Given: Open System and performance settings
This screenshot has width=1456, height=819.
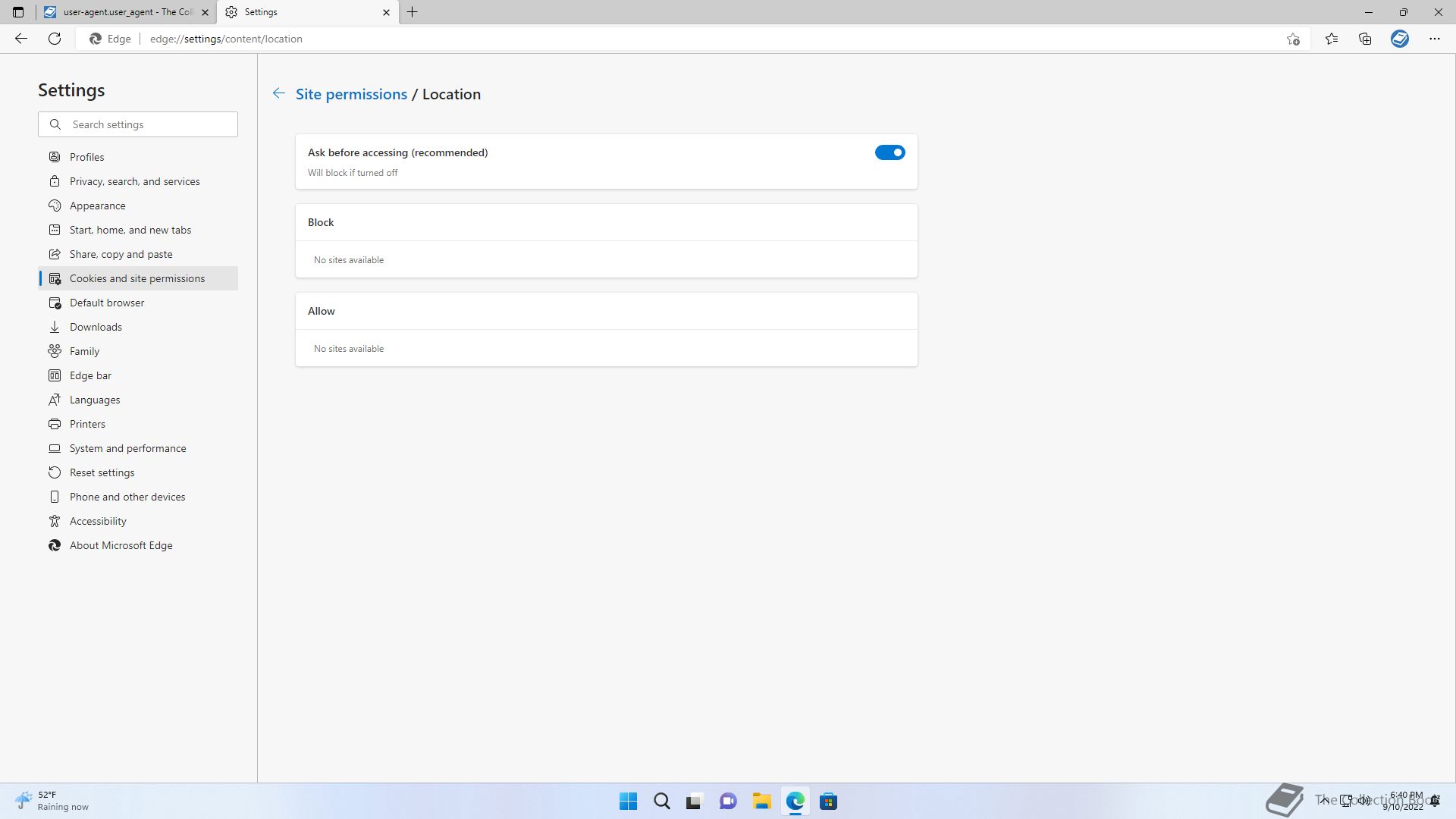Looking at the screenshot, I should point(127,448).
